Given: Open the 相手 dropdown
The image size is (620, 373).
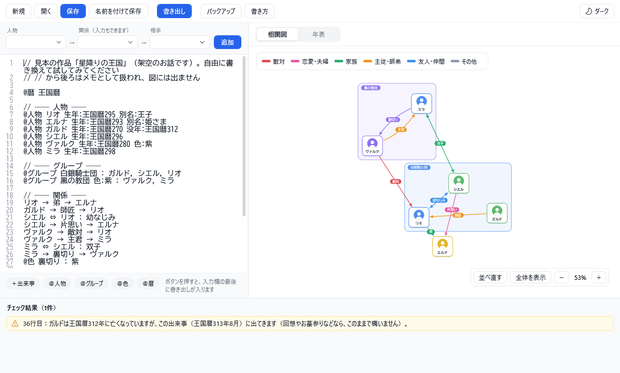Looking at the screenshot, I should pyautogui.click(x=180, y=42).
